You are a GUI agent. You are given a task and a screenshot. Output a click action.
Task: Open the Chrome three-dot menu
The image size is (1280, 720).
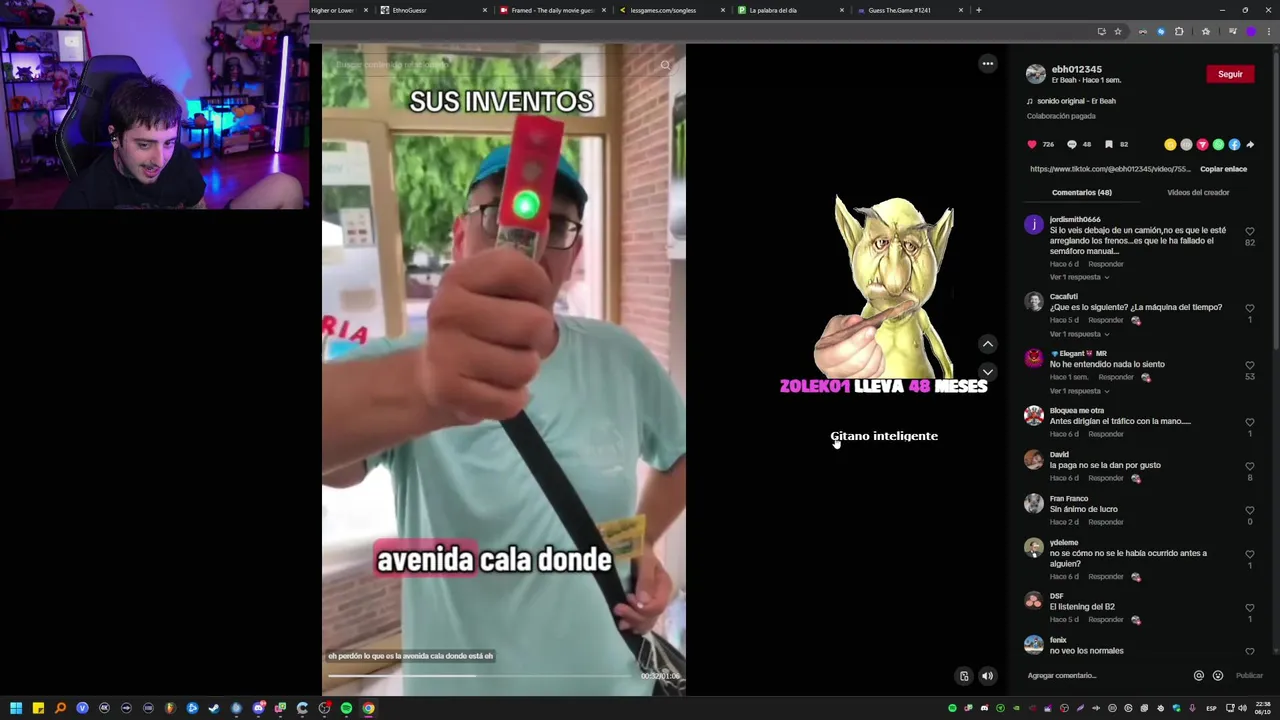pos(1268,31)
